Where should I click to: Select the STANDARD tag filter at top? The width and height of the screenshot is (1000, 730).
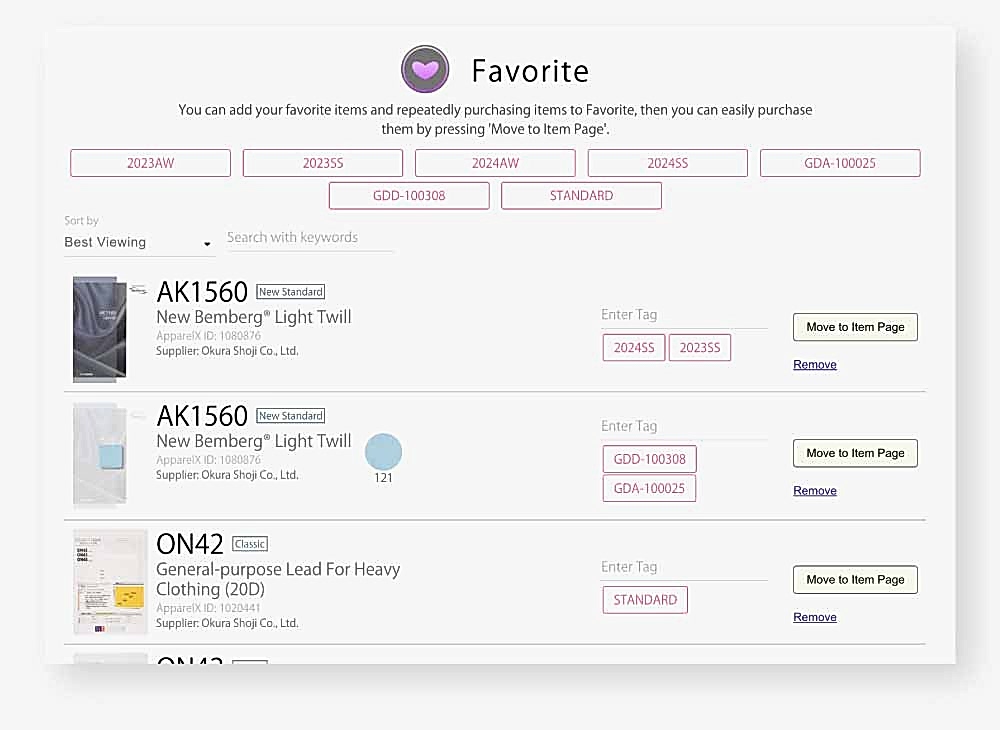click(x=581, y=196)
